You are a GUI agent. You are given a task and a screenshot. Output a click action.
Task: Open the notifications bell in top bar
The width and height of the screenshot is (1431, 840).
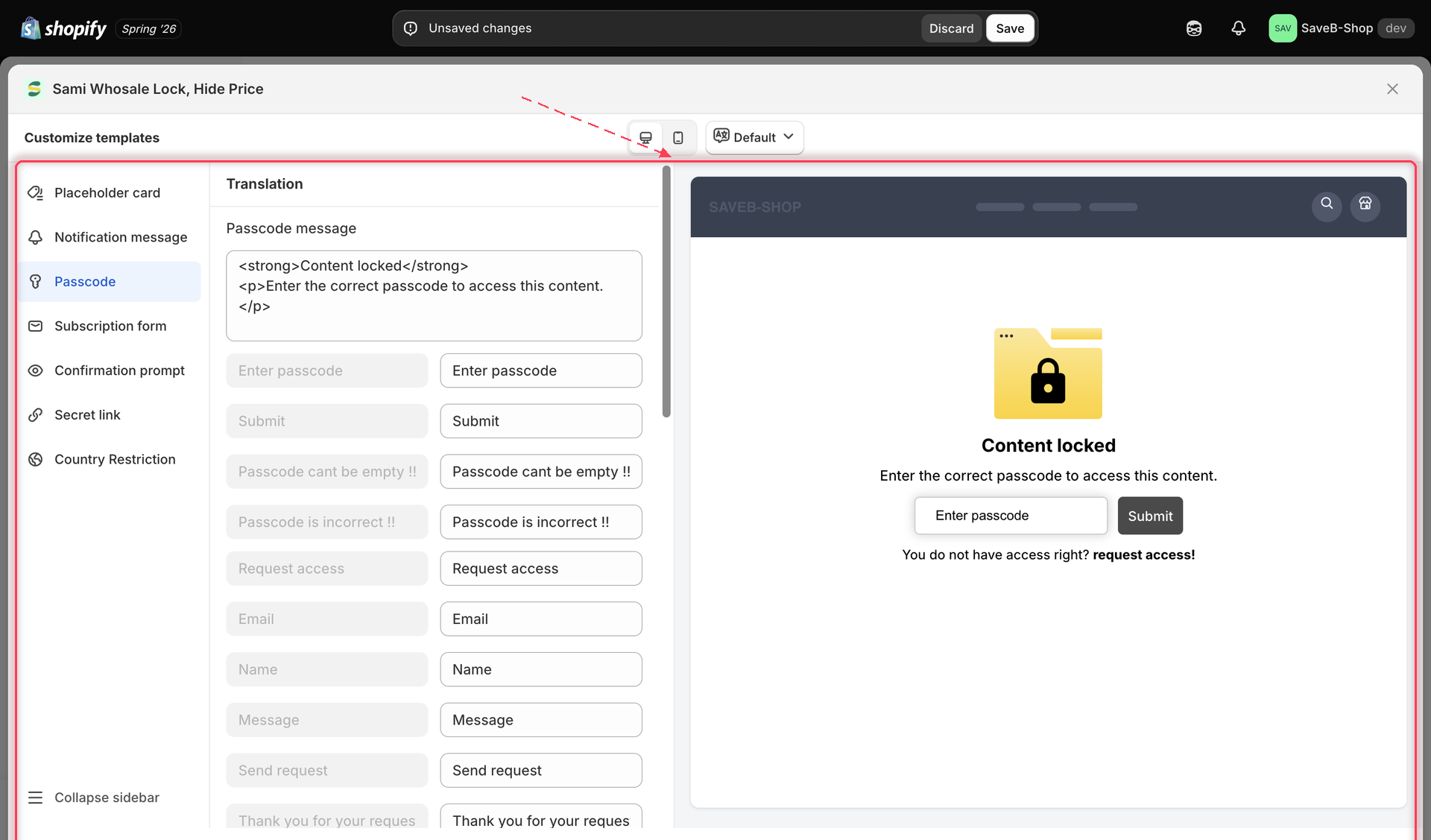click(x=1238, y=28)
